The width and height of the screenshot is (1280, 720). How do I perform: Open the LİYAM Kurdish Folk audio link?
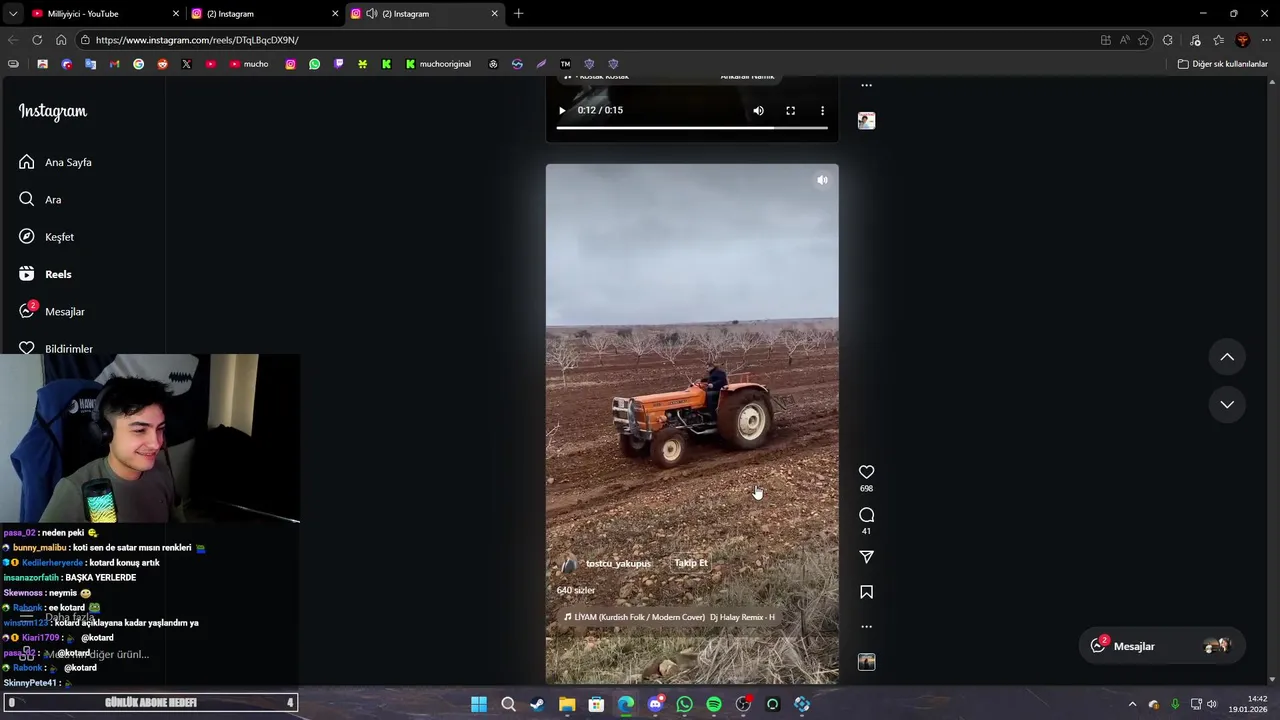(x=669, y=617)
